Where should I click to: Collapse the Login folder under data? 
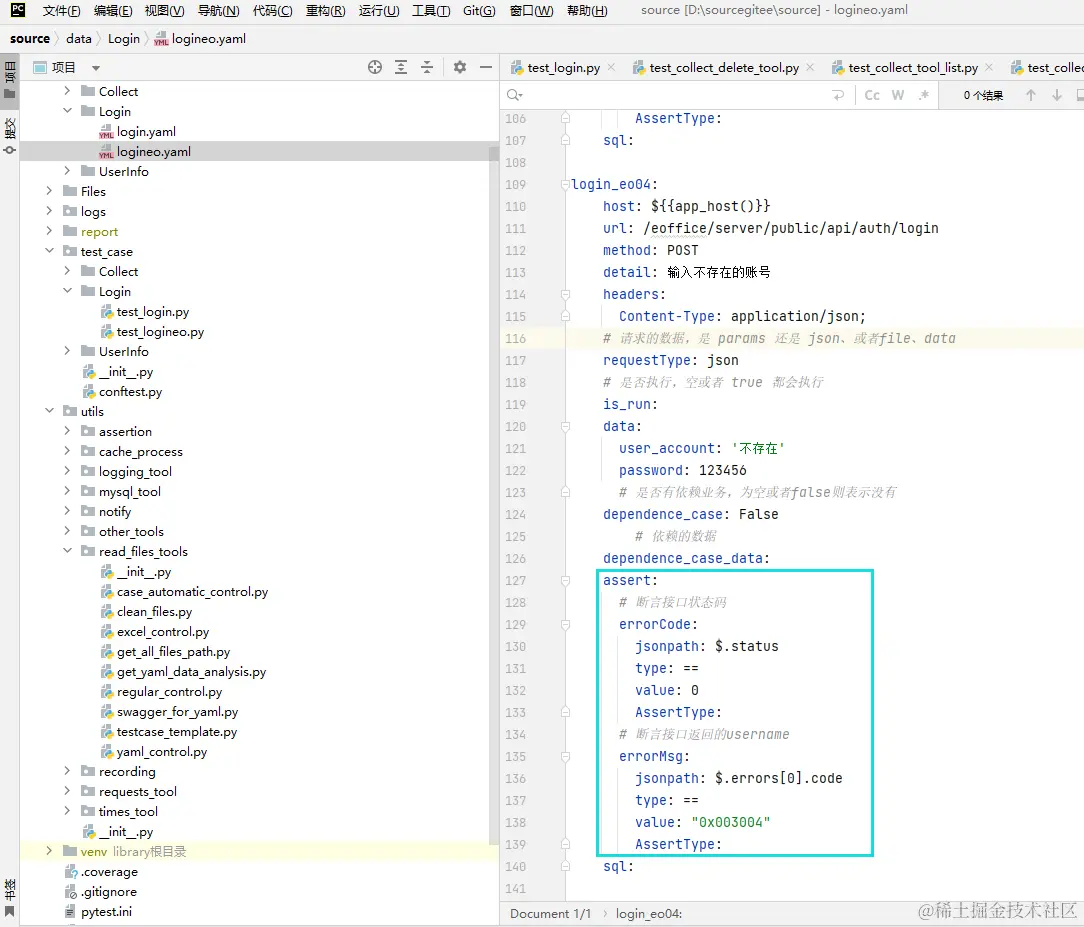click(x=67, y=111)
